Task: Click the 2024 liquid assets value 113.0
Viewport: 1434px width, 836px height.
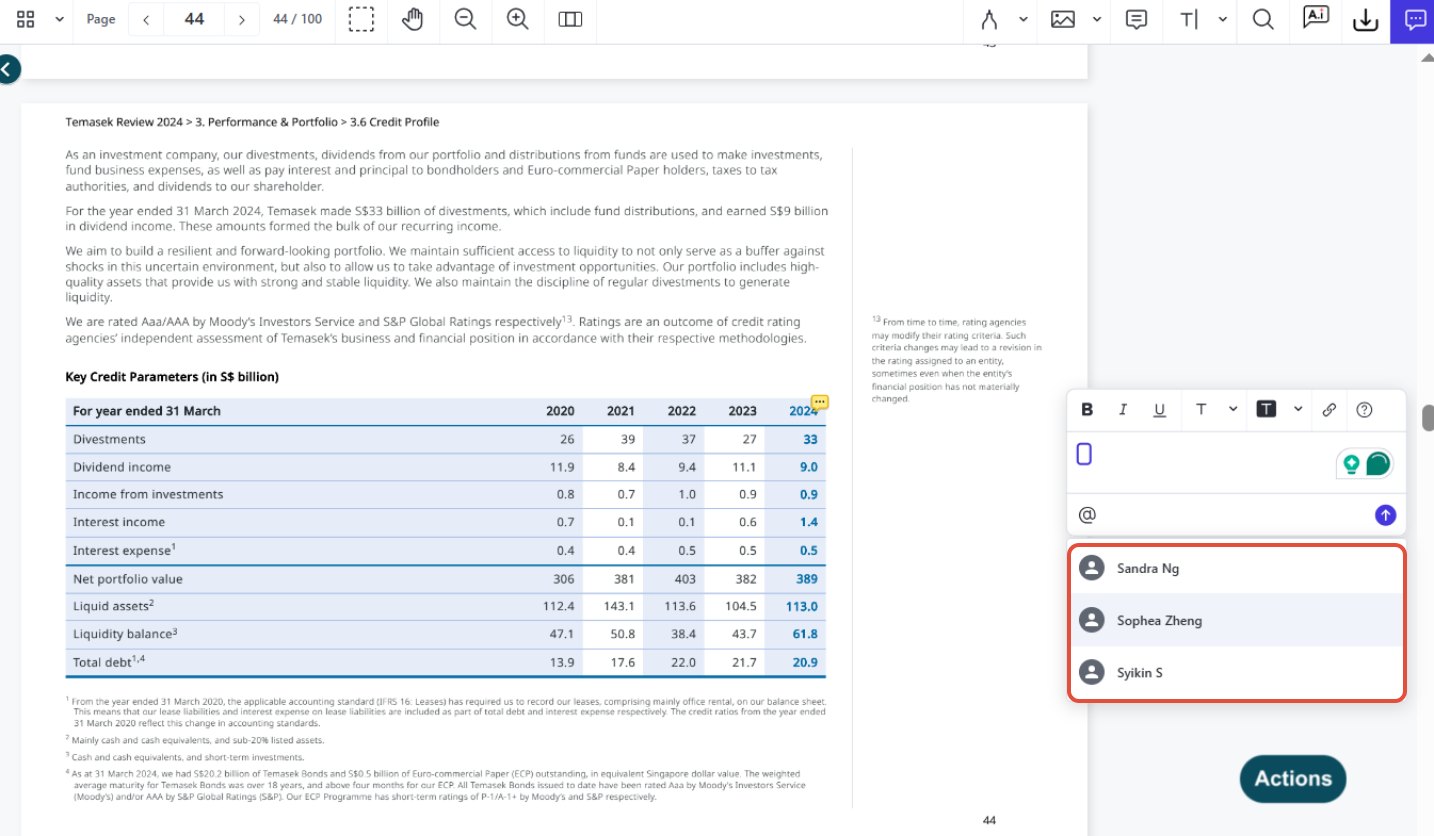Action: [802, 606]
